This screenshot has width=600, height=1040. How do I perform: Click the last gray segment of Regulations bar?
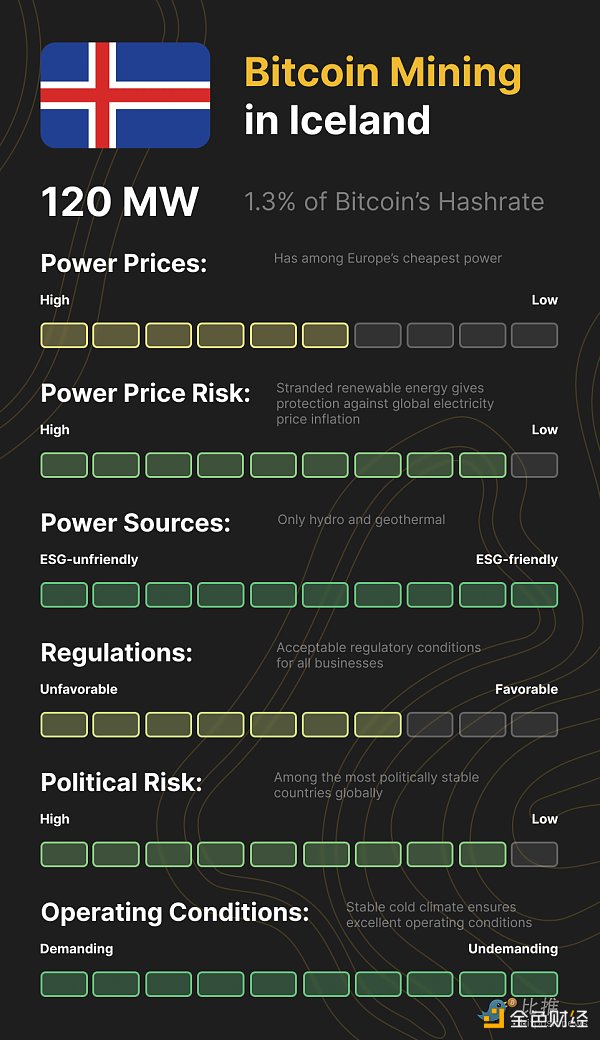click(x=534, y=724)
